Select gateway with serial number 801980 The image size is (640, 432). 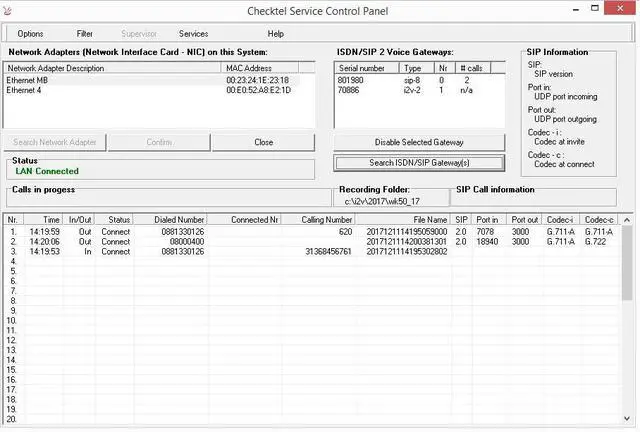click(352, 80)
